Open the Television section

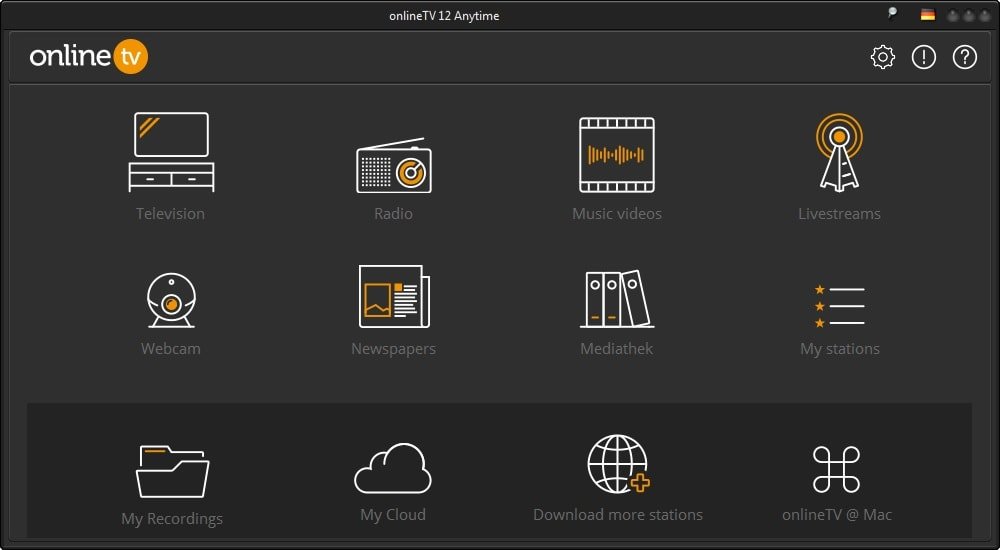coord(171,151)
